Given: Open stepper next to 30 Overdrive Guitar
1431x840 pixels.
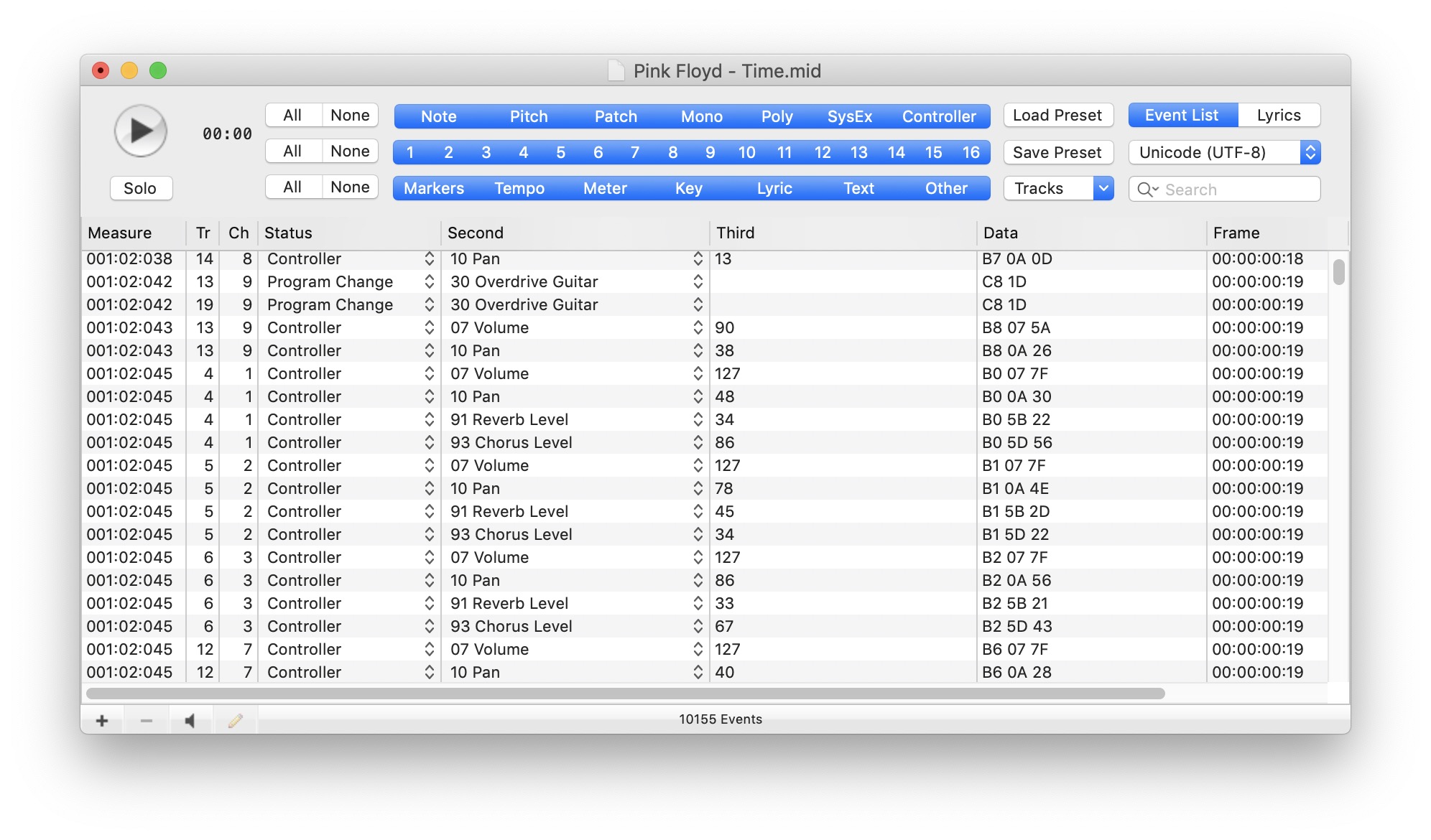Looking at the screenshot, I should click(x=698, y=281).
